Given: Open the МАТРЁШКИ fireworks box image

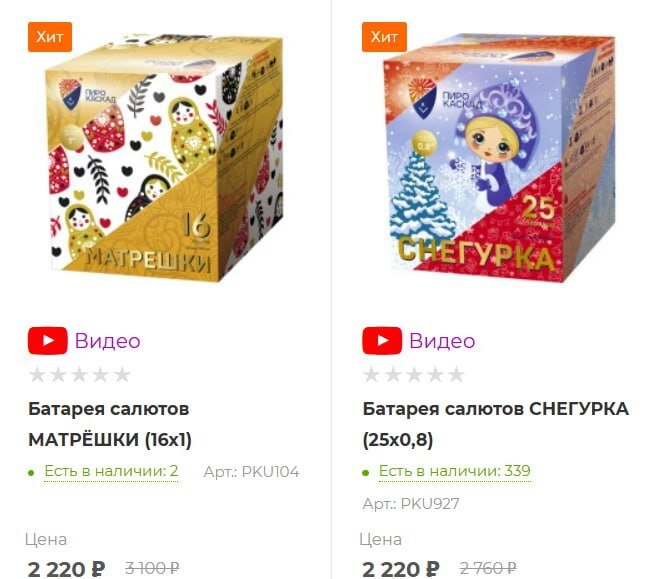Looking at the screenshot, I should [x=166, y=157].
